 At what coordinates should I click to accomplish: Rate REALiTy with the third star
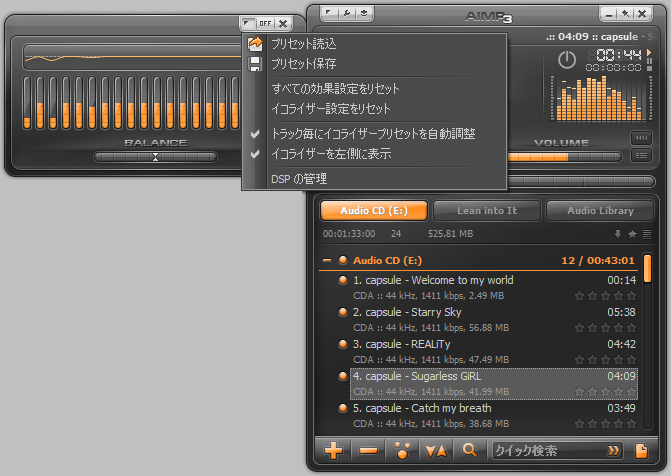606,360
